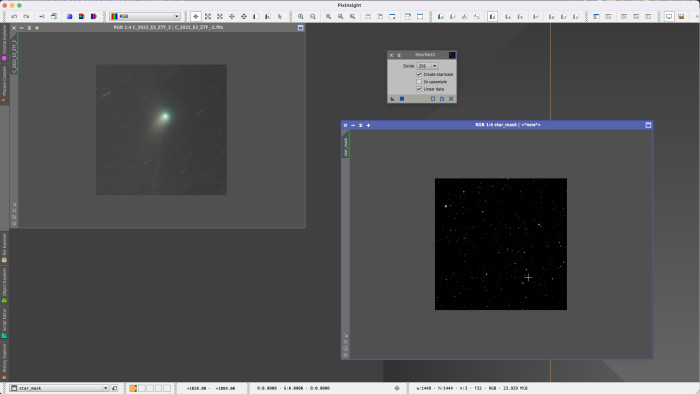Click the Zoom In magnifier icon

[x=301, y=17]
